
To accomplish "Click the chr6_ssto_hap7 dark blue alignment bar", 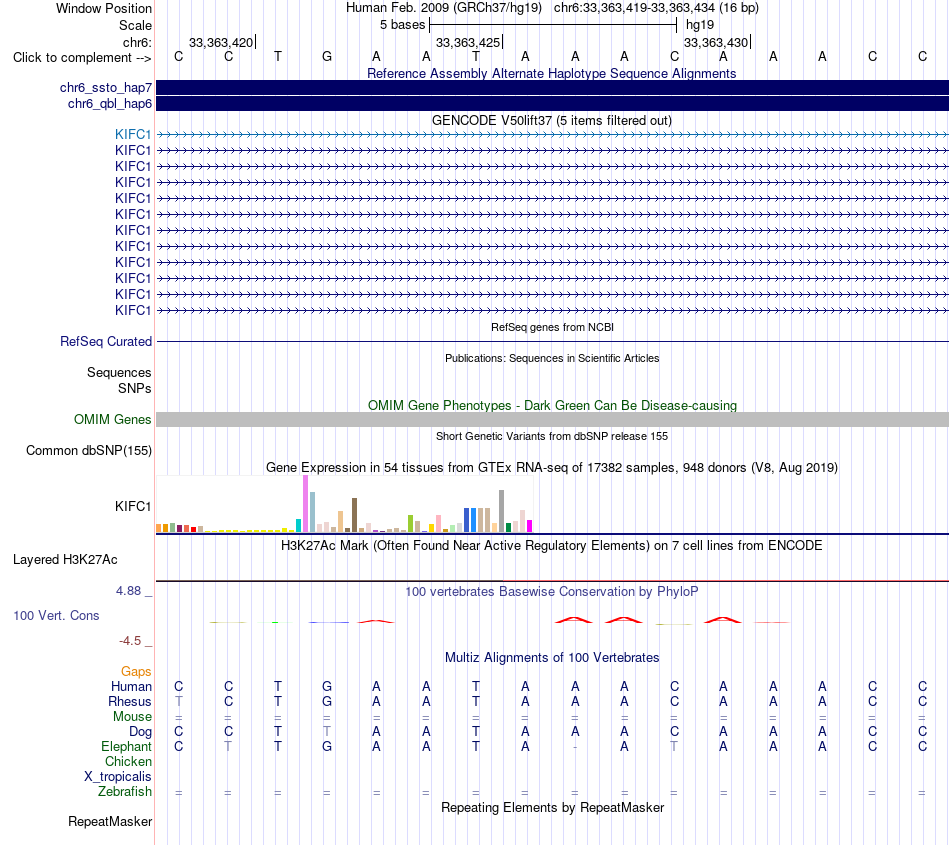I will (x=552, y=88).
